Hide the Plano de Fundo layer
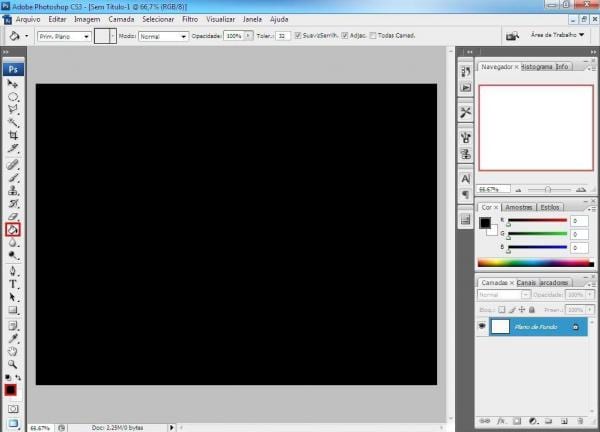 [482, 326]
